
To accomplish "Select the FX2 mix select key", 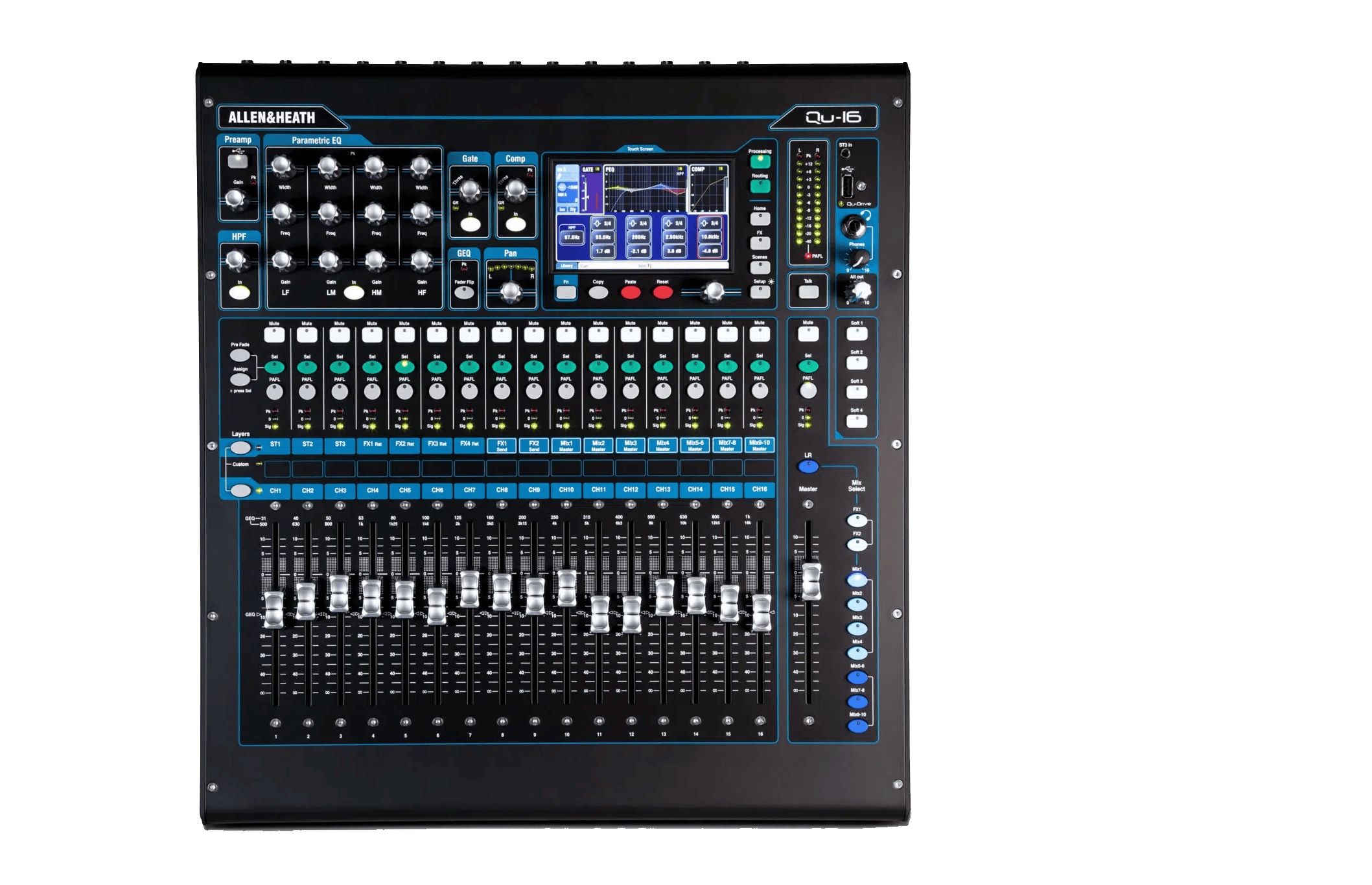I will pyautogui.click(x=857, y=544).
